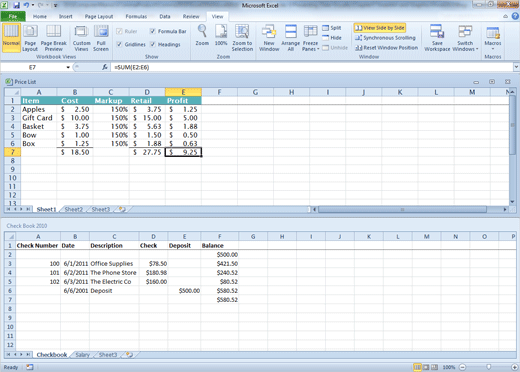Click Page Break Preview status bar icon
Screen dimensions: 520x372
[434, 367]
